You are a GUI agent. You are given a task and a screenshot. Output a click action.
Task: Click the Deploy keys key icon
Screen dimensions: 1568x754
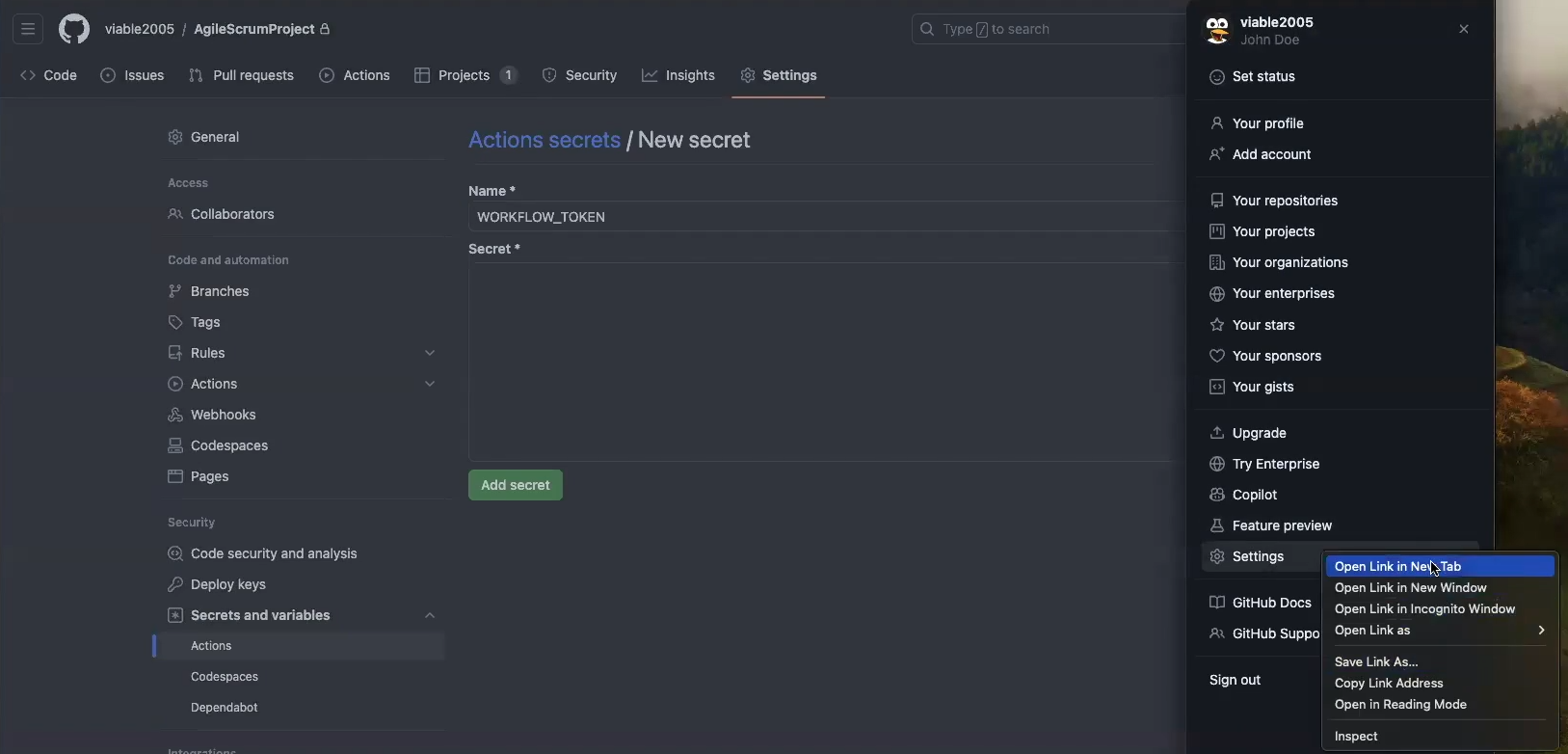175,584
